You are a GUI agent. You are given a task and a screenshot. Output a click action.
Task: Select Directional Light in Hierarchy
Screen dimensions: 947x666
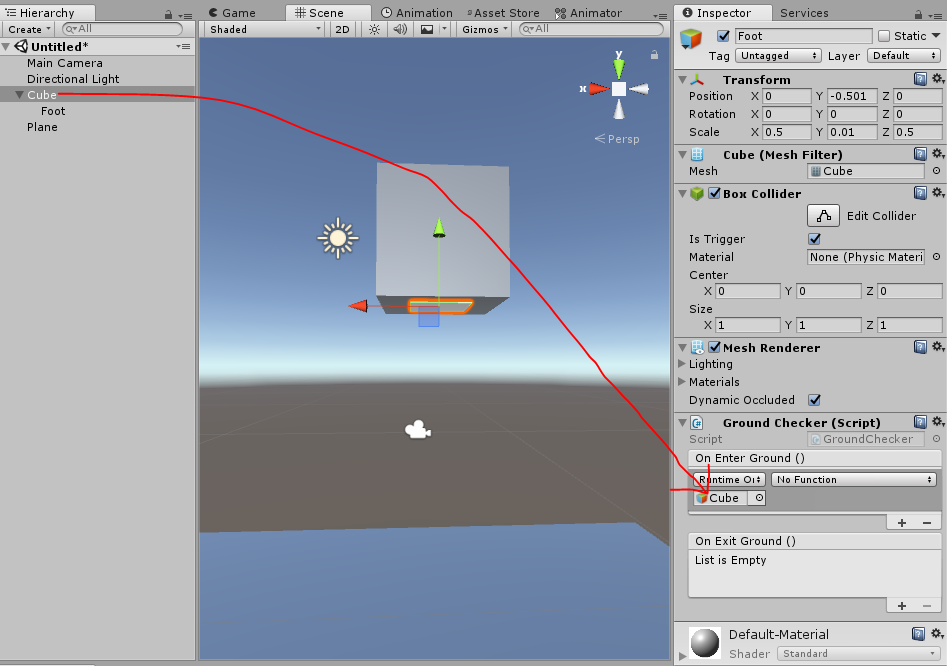click(73, 79)
